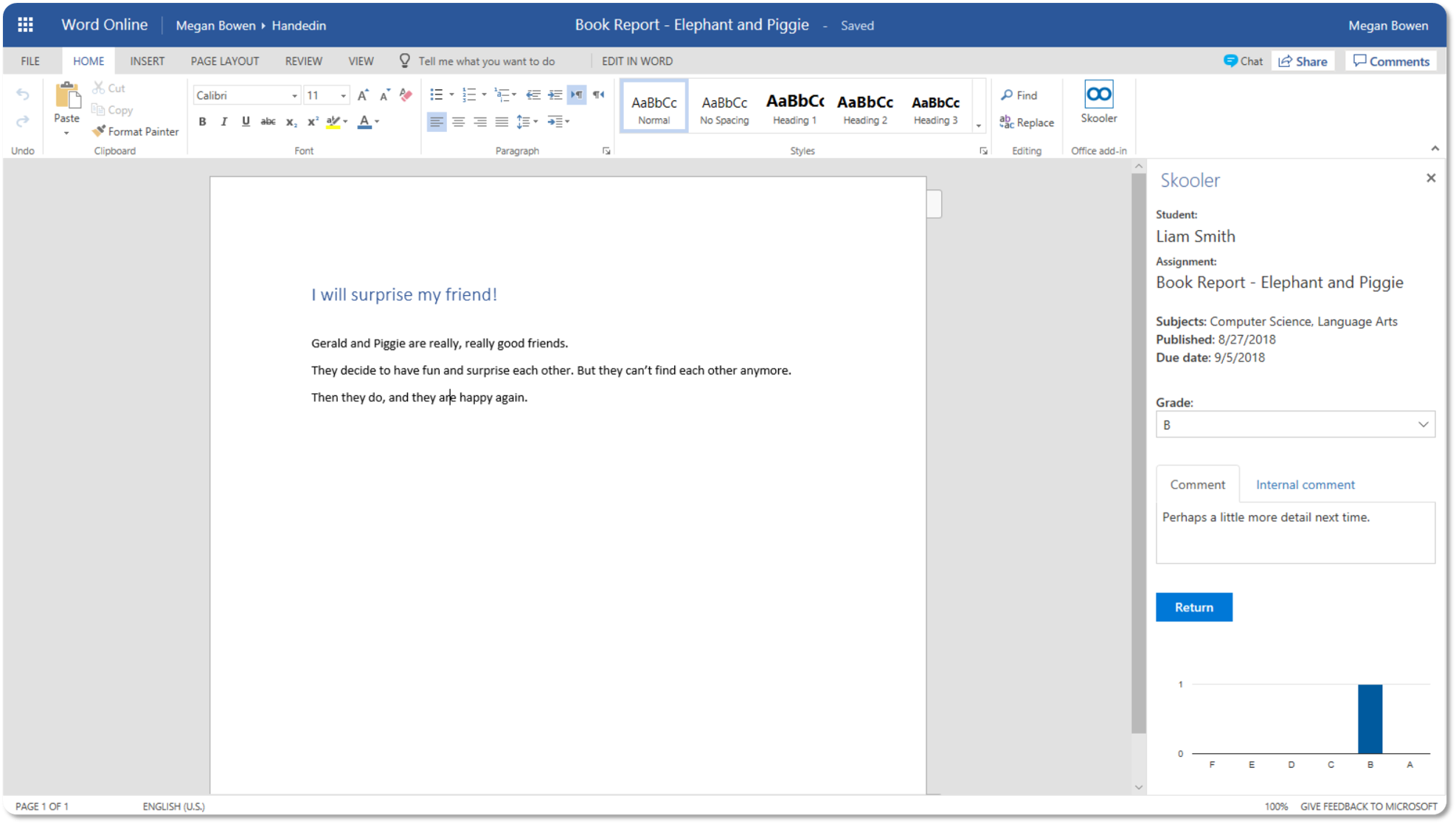This screenshot has height=824, width=1456.
Task: Toggle Bold formatting
Action: pos(202,122)
